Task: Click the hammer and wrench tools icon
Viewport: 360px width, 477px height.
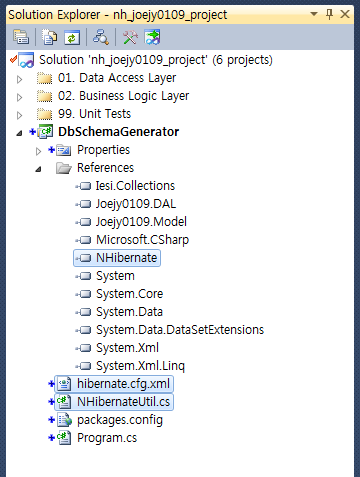Action: pyautogui.click(x=130, y=37)
